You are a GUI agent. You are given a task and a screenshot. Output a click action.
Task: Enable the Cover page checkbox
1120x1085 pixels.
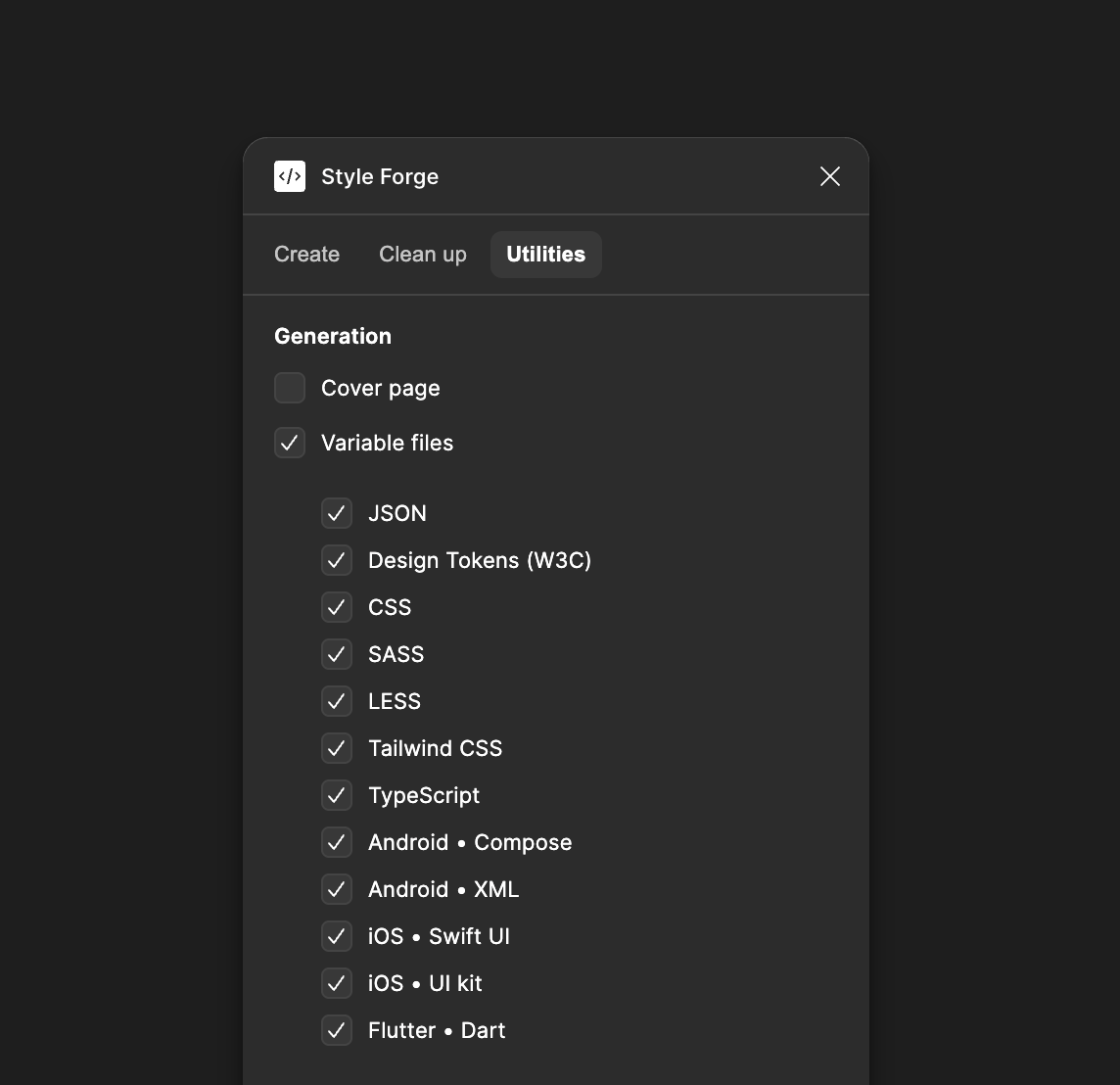(x=290, y=388)
